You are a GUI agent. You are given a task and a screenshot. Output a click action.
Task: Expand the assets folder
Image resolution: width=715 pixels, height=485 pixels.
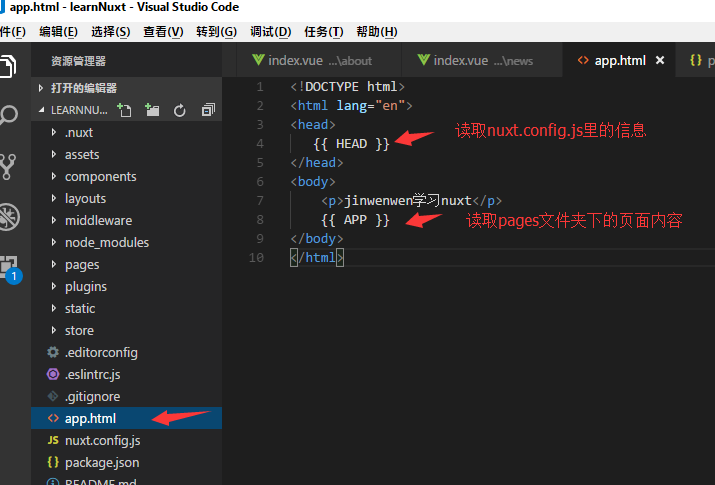(x=54, y=154)
